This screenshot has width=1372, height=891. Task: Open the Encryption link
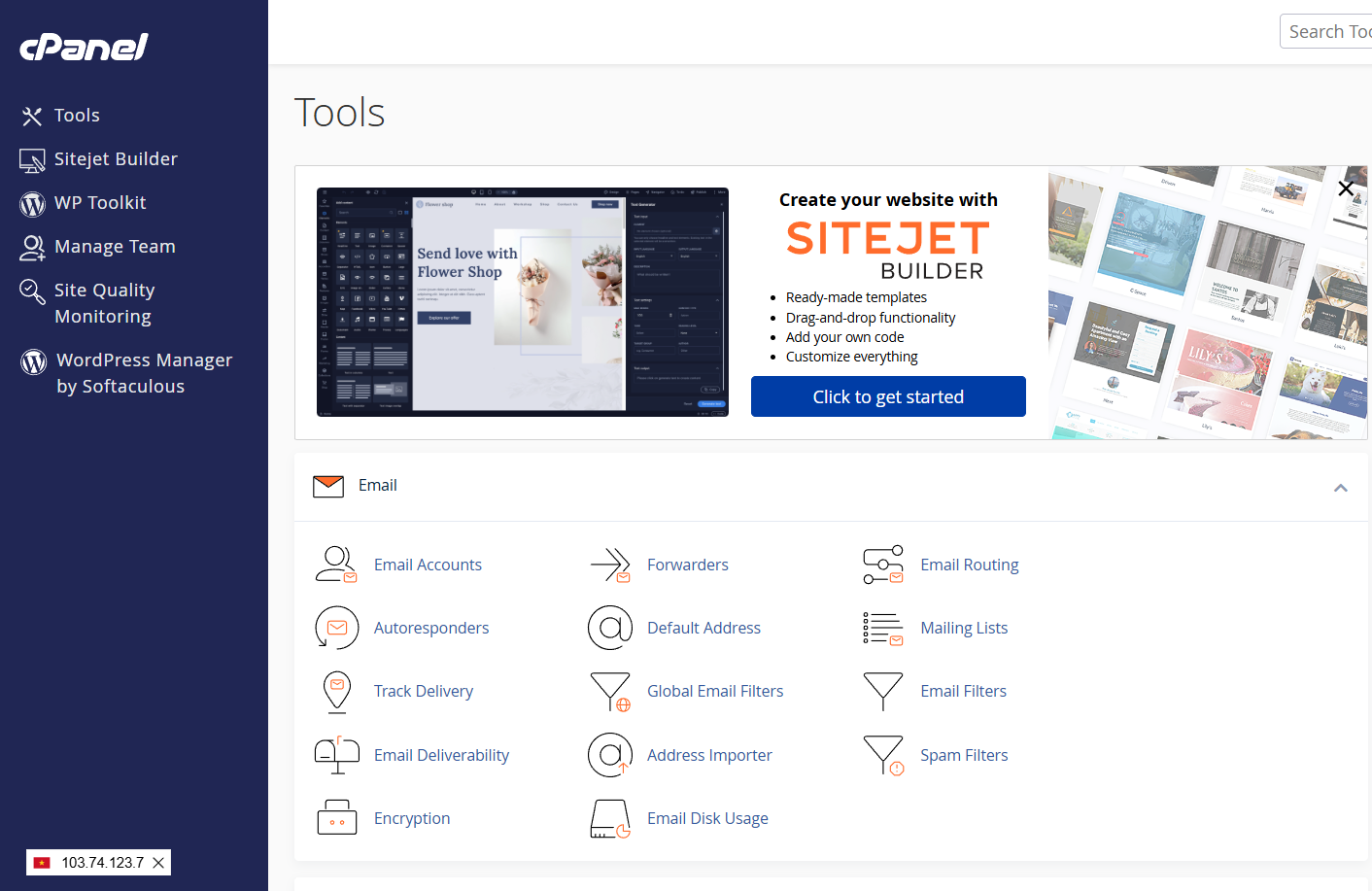coord(412,818)
